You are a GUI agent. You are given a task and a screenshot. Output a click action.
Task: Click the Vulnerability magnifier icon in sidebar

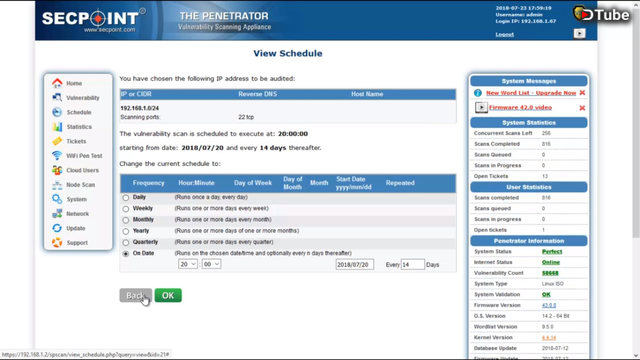(x=57, y=98)
